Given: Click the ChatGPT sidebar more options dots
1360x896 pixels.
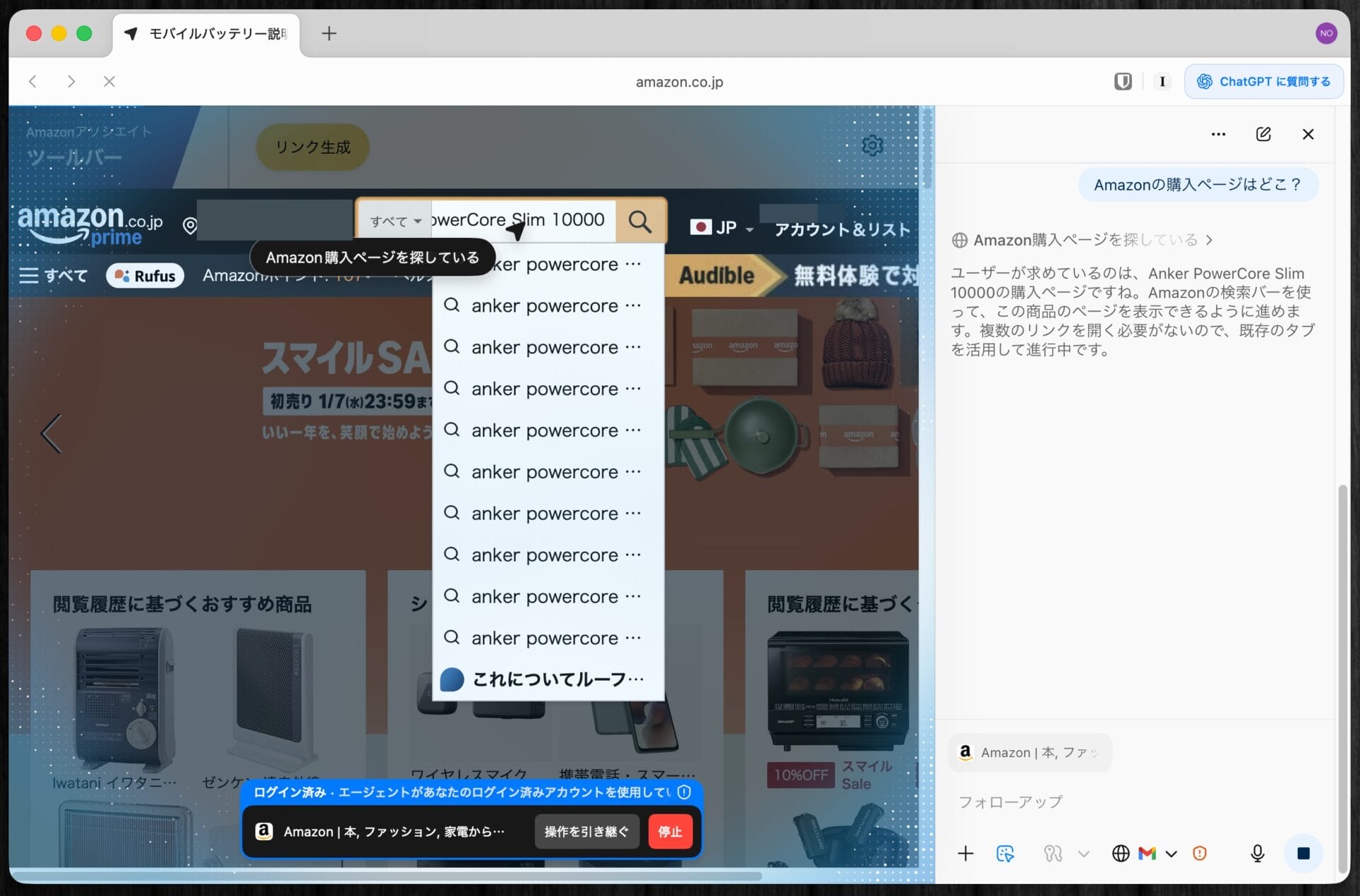Looking at the screenshot, I should click(x=1219, y=134).
